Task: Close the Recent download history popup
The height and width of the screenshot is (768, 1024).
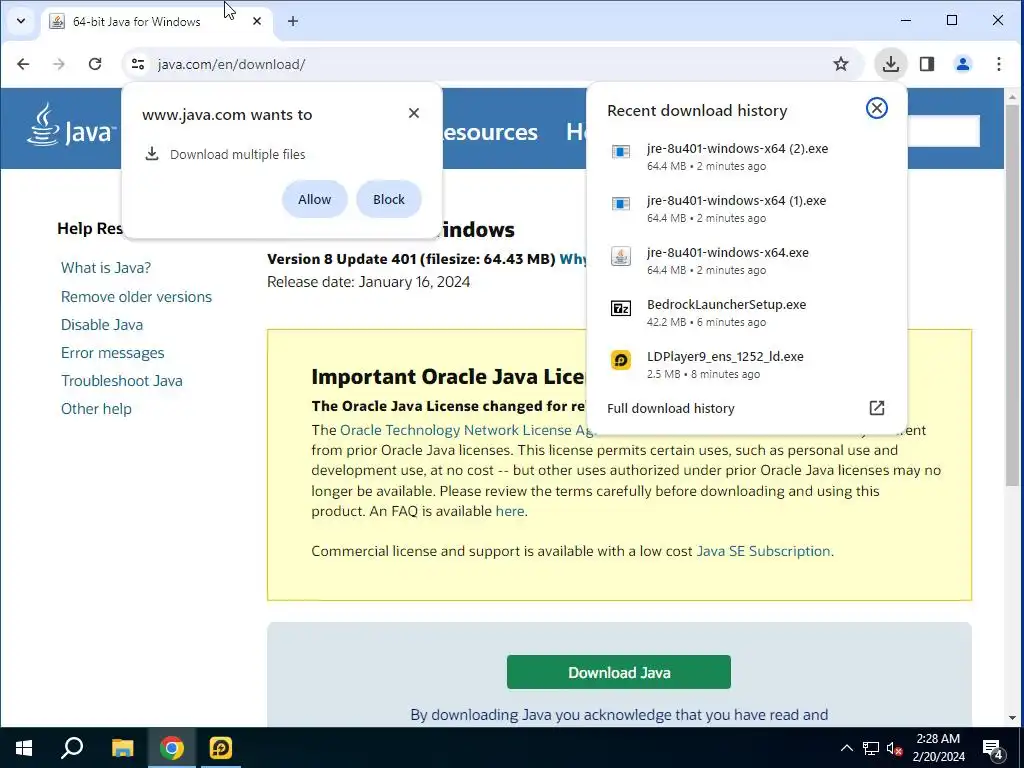Action: coord(876,108)
